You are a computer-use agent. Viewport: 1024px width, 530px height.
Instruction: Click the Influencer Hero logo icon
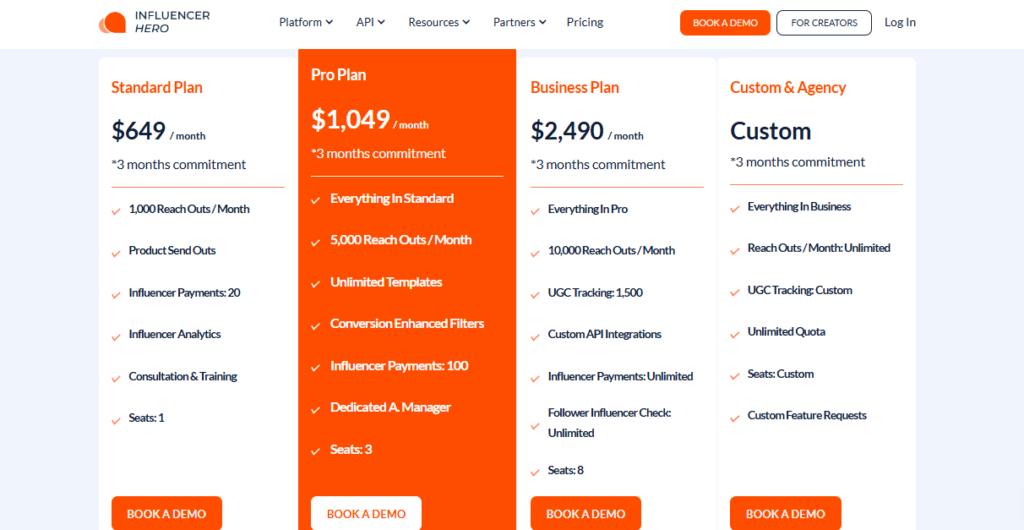[112, 22]
